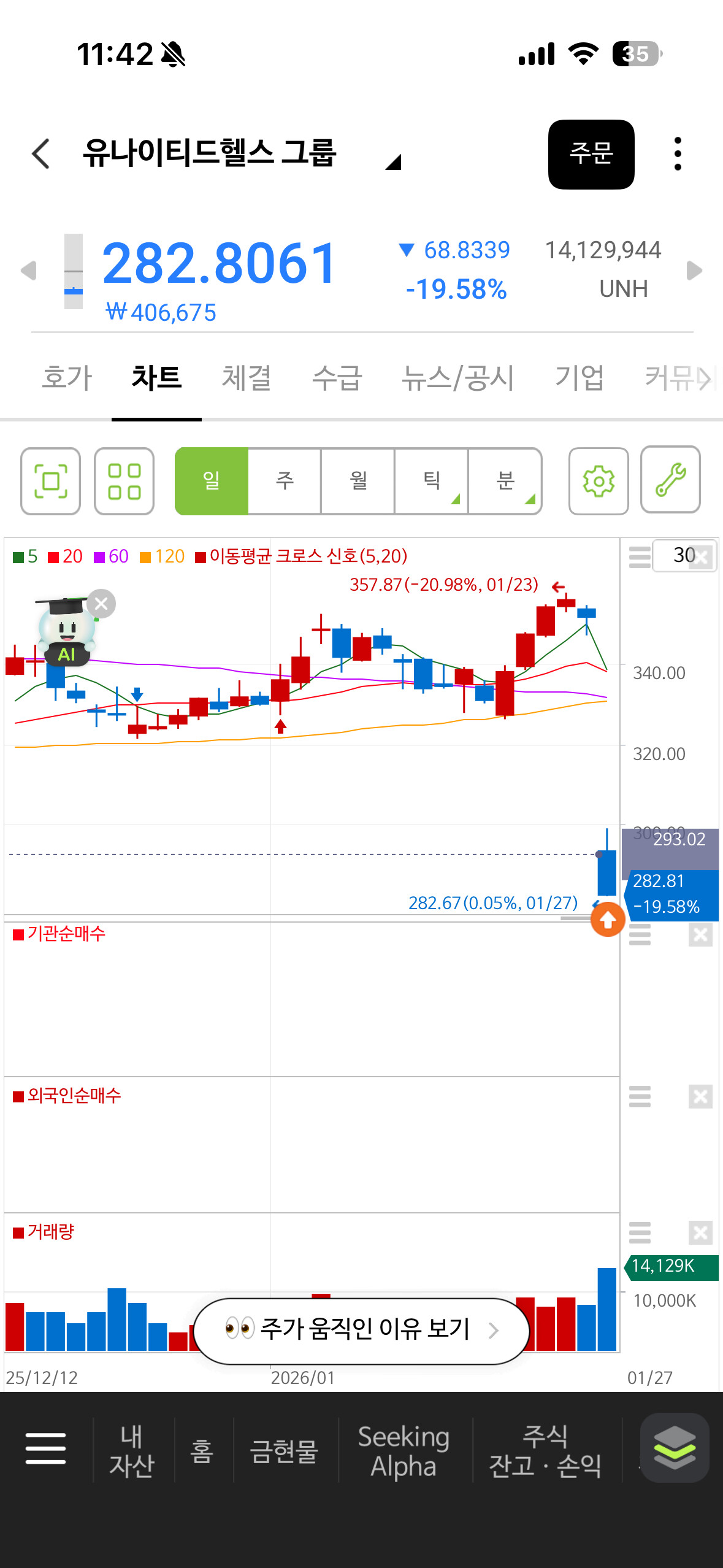The image size is (723, 1568).
Task: Go back with the left chevron
Action: (x=41, y=153)
